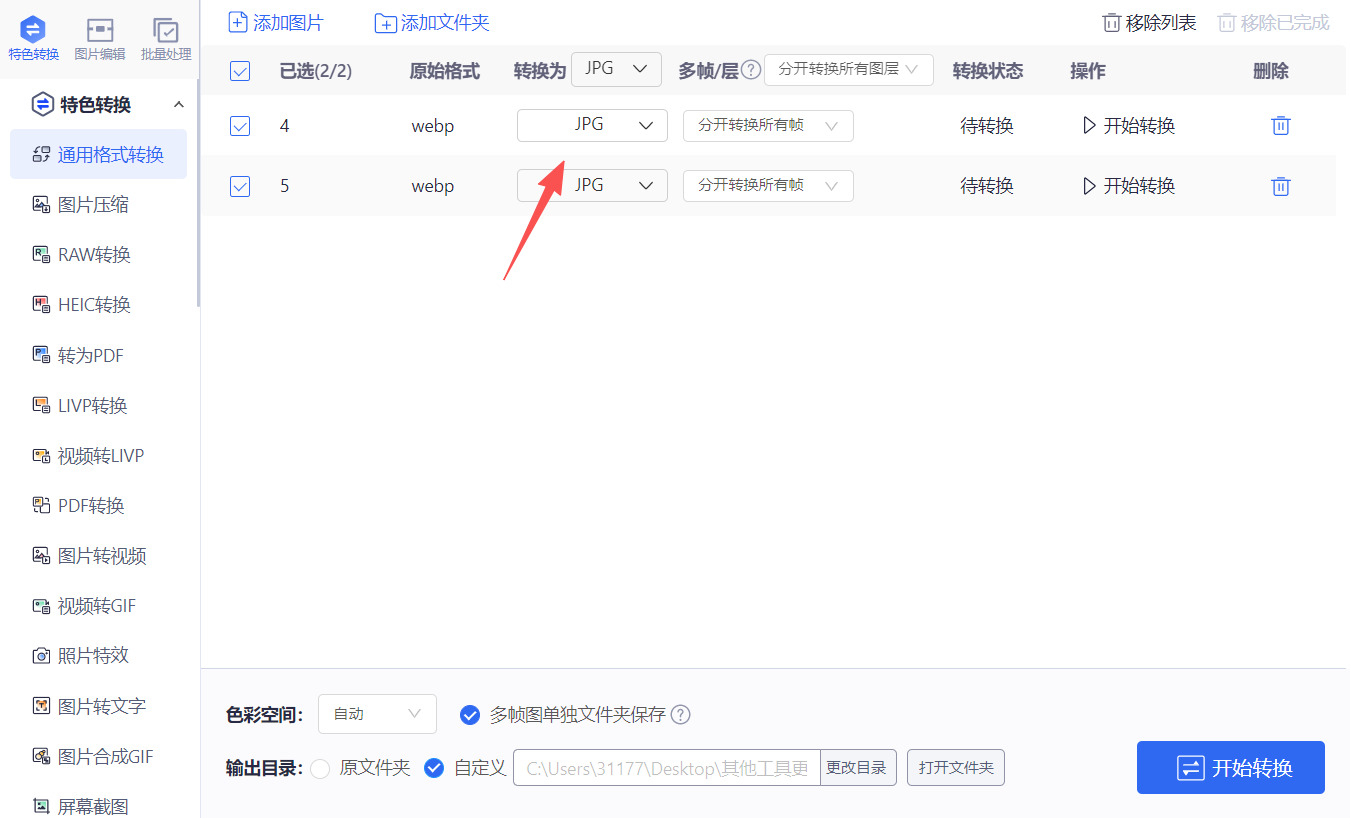Click the 更改目录 button
This screenshot has width=1350, height=818.
(858, 768)
